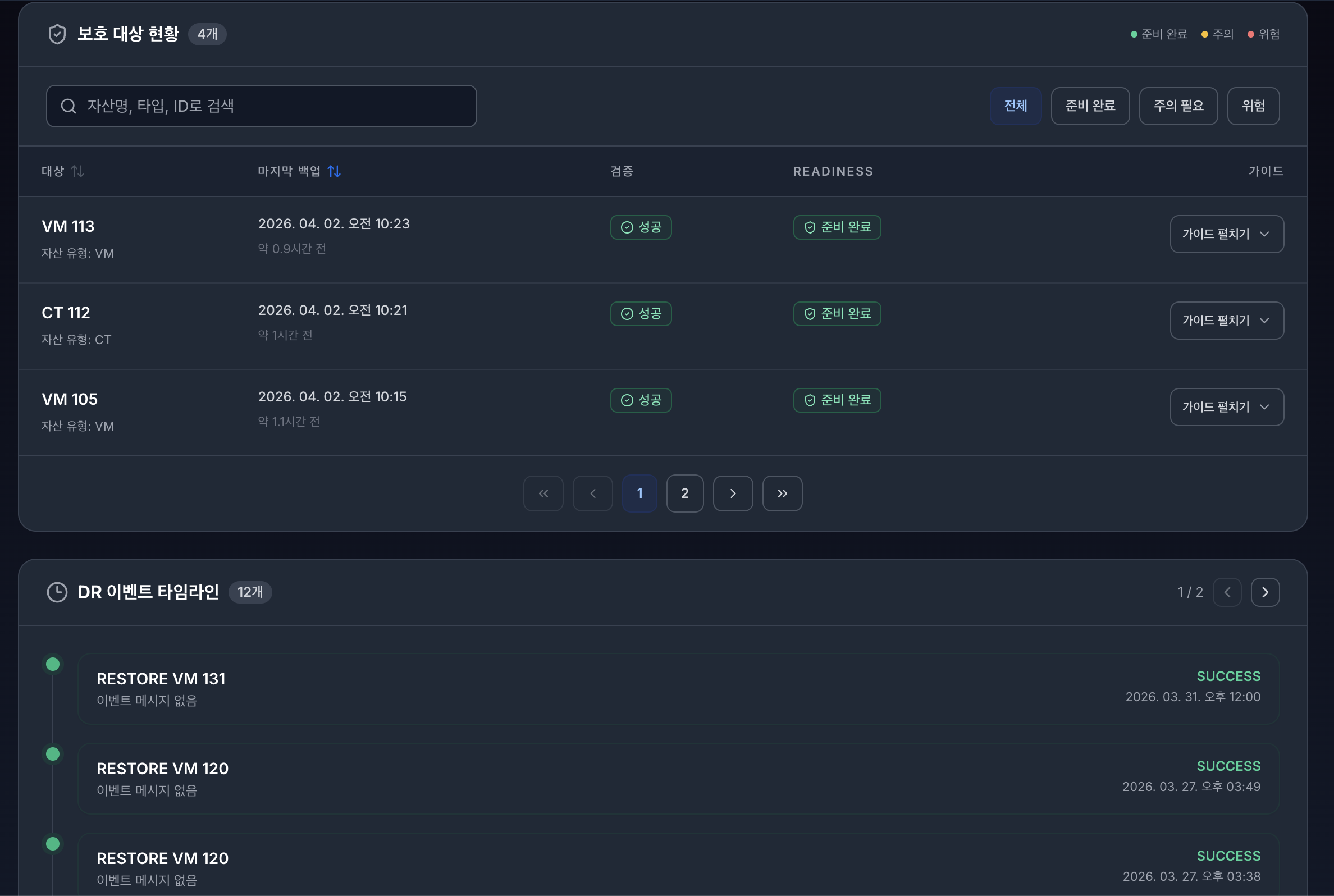Image resolution: width=1334 pixels, height=896 pixels.
Task: Click the 성공 verification badge for VM 113
Action: [641, 227]
